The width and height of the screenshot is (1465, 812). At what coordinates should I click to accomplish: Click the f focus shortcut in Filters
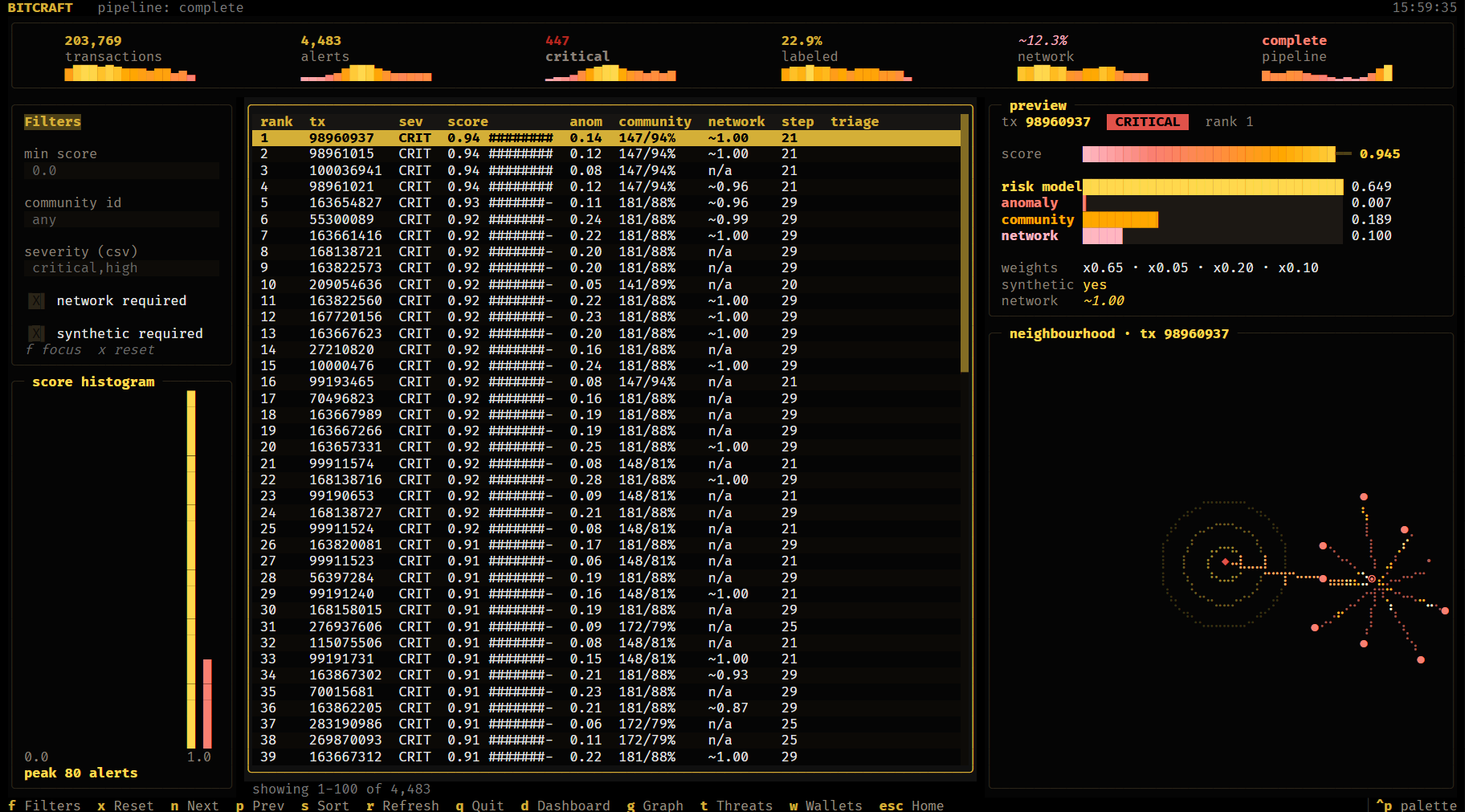tap(53, 350)
